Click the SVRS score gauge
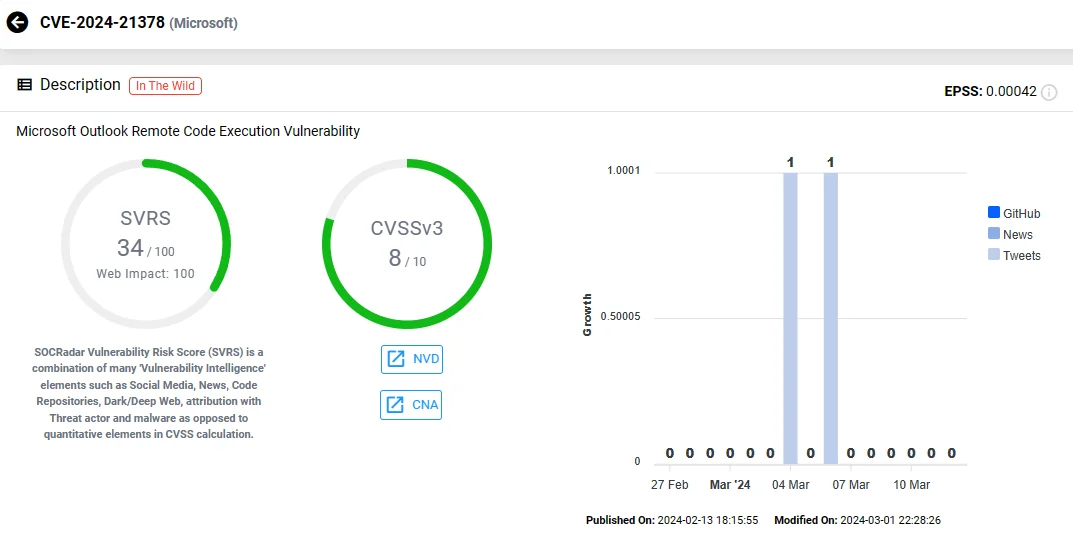The width and height of the screenshot is (1073, 534). 146,244
